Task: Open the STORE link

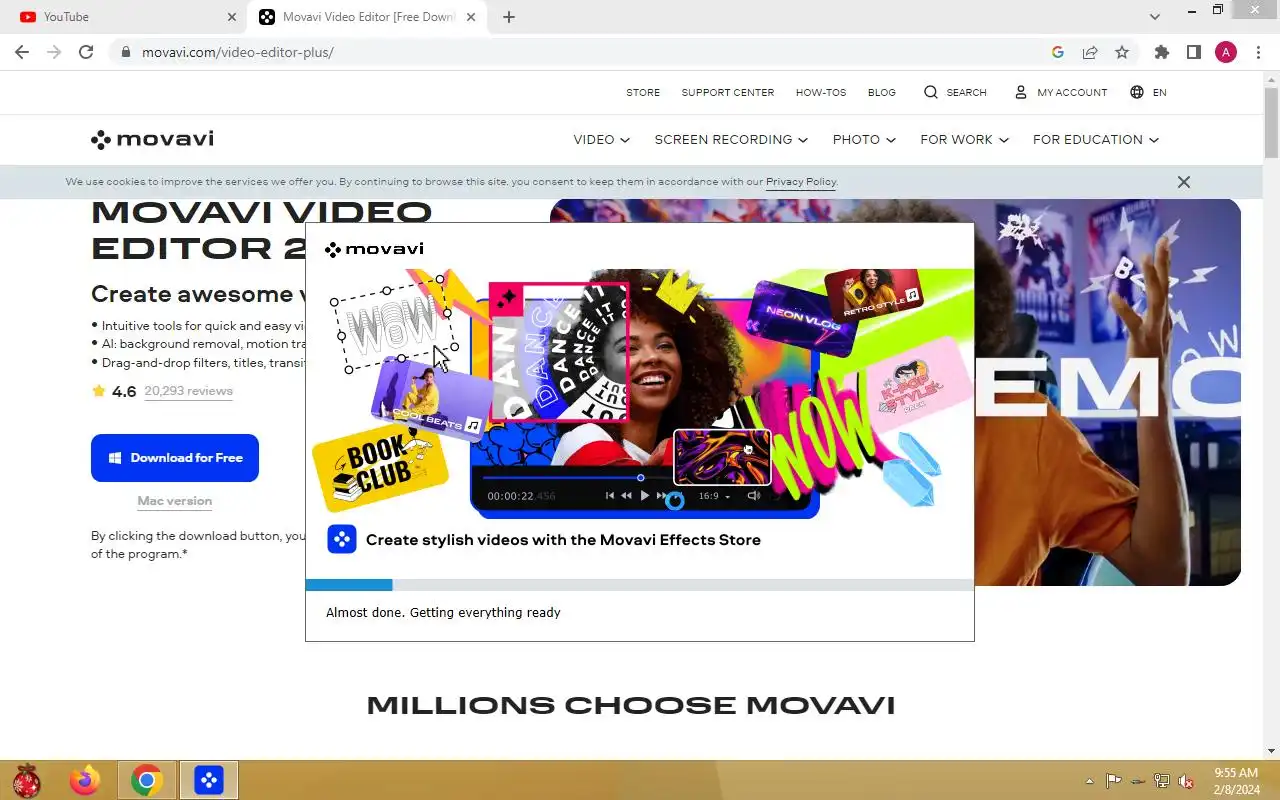Action: click(643, 92)
